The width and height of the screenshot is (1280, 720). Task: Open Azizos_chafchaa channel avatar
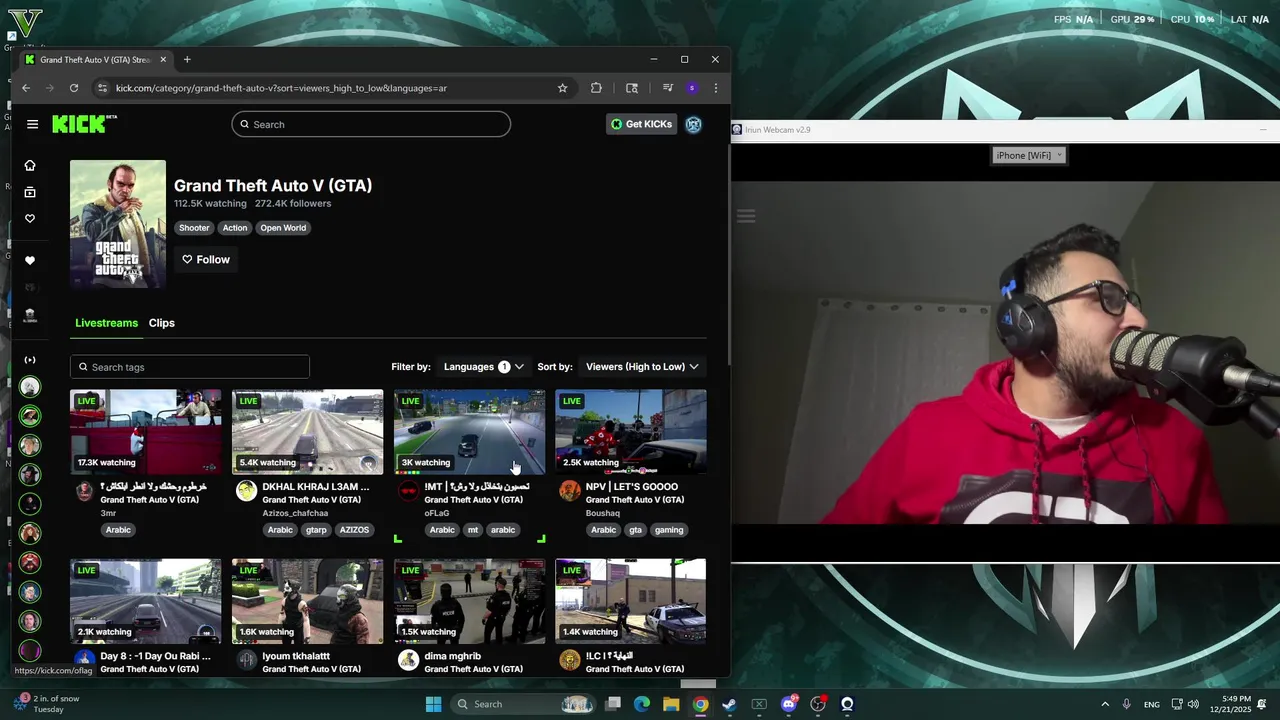click(x=246, y=490)
